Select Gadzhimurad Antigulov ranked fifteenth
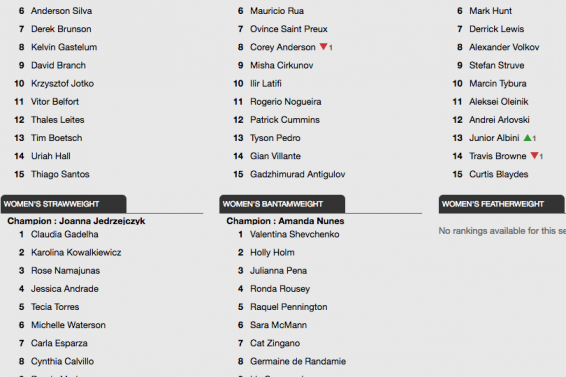The width and height of the screenshot is (566, 377). (297, 174)
